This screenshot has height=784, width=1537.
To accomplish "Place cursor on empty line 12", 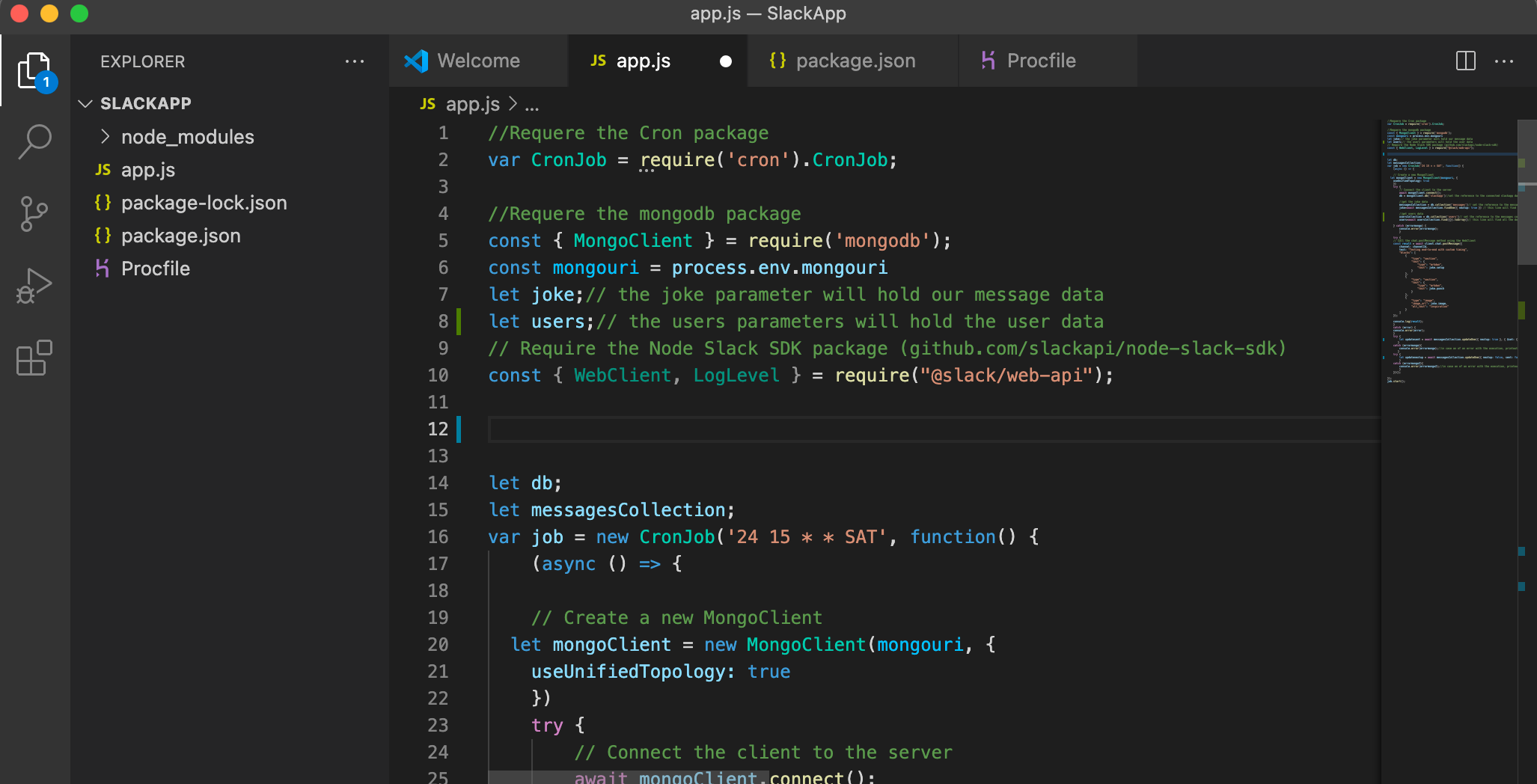I will point(934,429).
